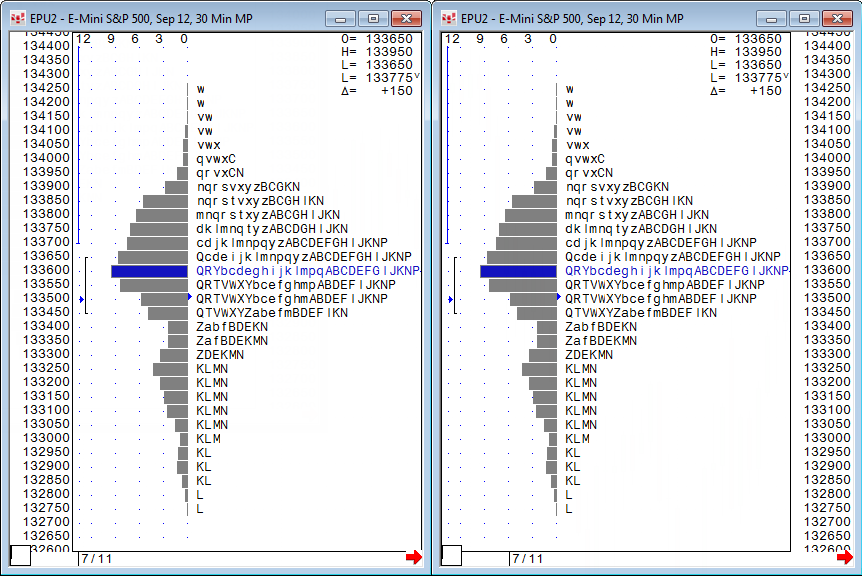Click small blue arrow left of left profile
The image size is (862, 576).
click(x=81, y=299)
